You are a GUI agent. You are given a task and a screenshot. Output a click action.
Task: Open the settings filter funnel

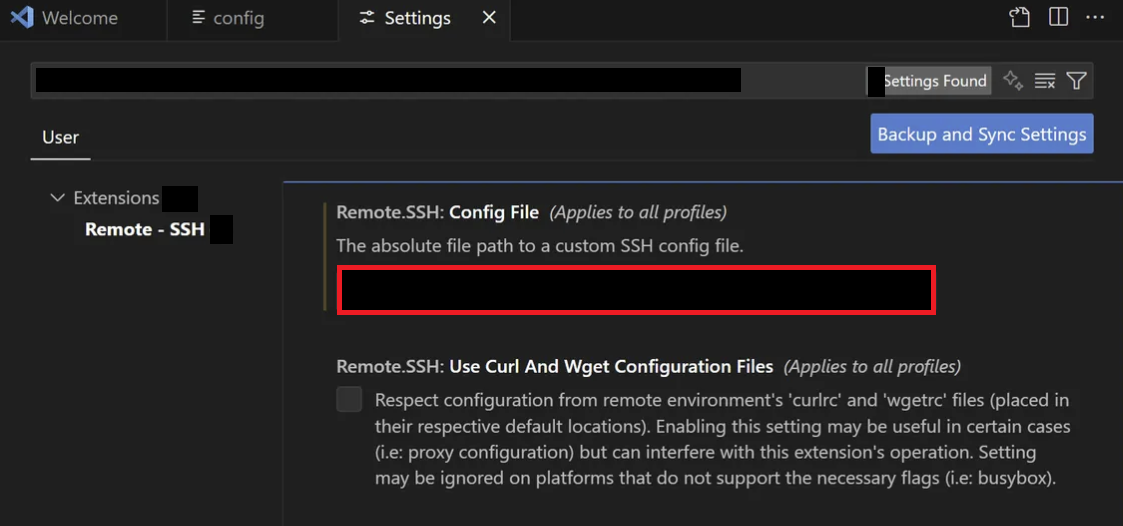click(1076, 81)
